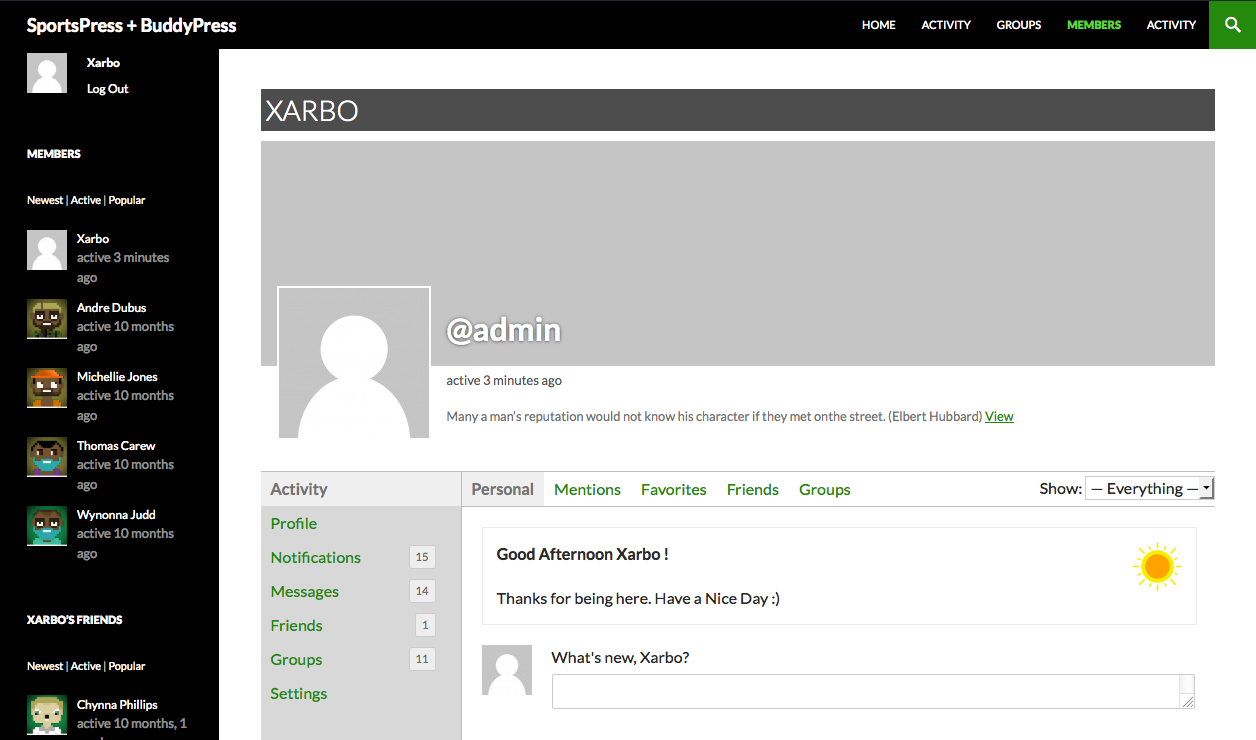The height and width of the screenshot is (740, 1256).
Task: Open first ACTIVITY item in top navigation
Action: [946, 25]
